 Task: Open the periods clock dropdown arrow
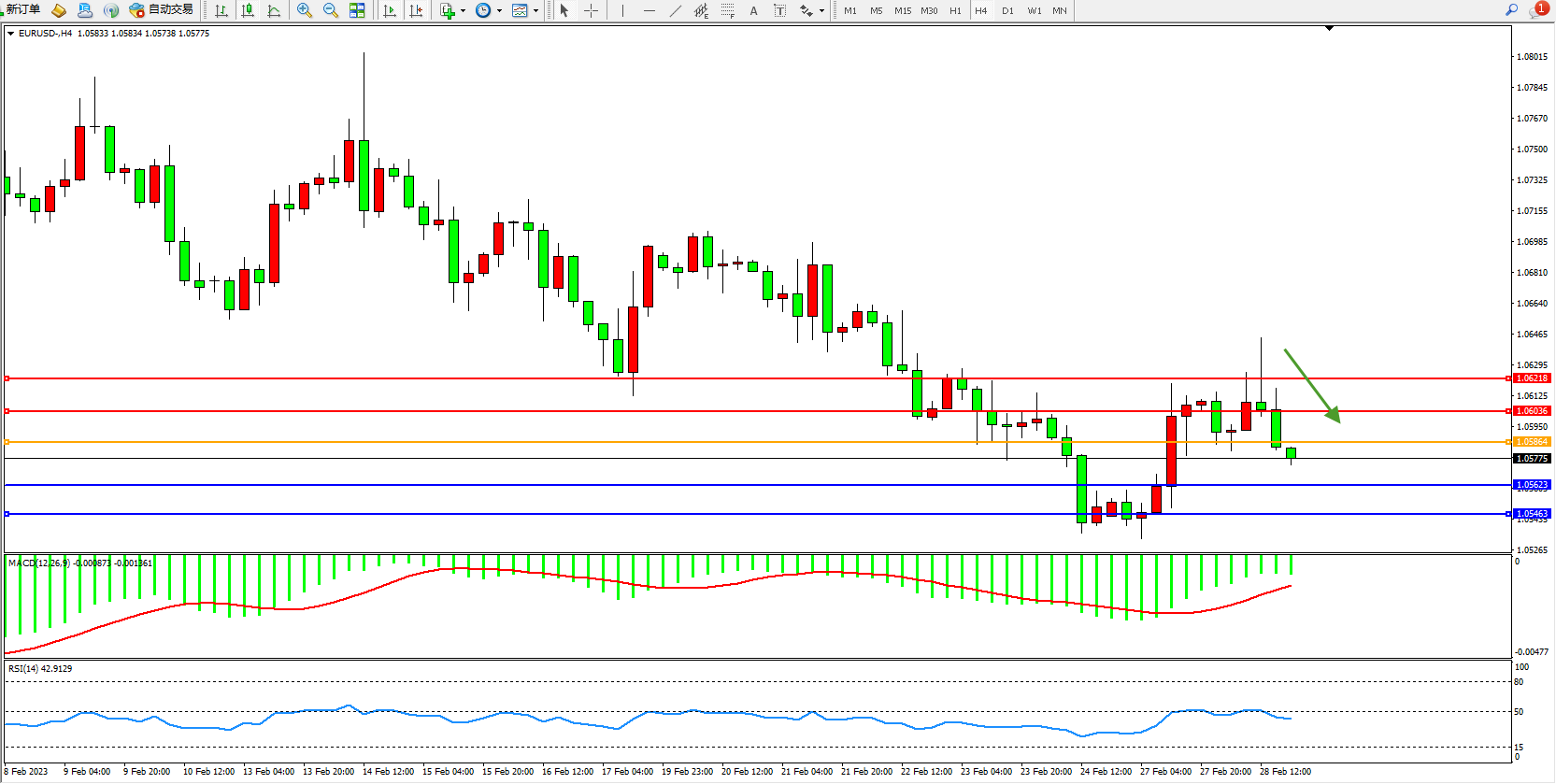coord(499,11)
